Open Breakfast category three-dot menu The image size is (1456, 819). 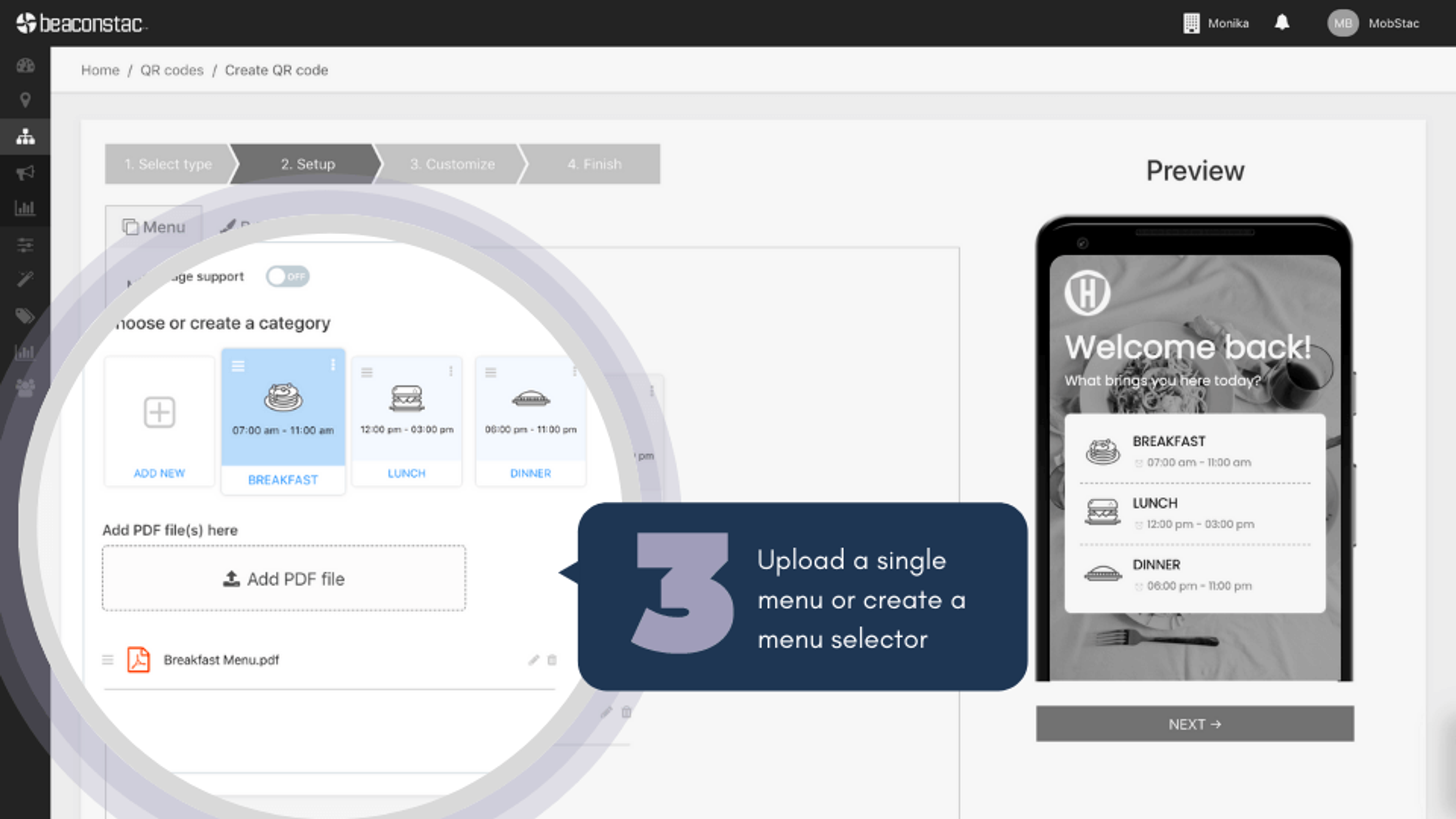(333, 365)
